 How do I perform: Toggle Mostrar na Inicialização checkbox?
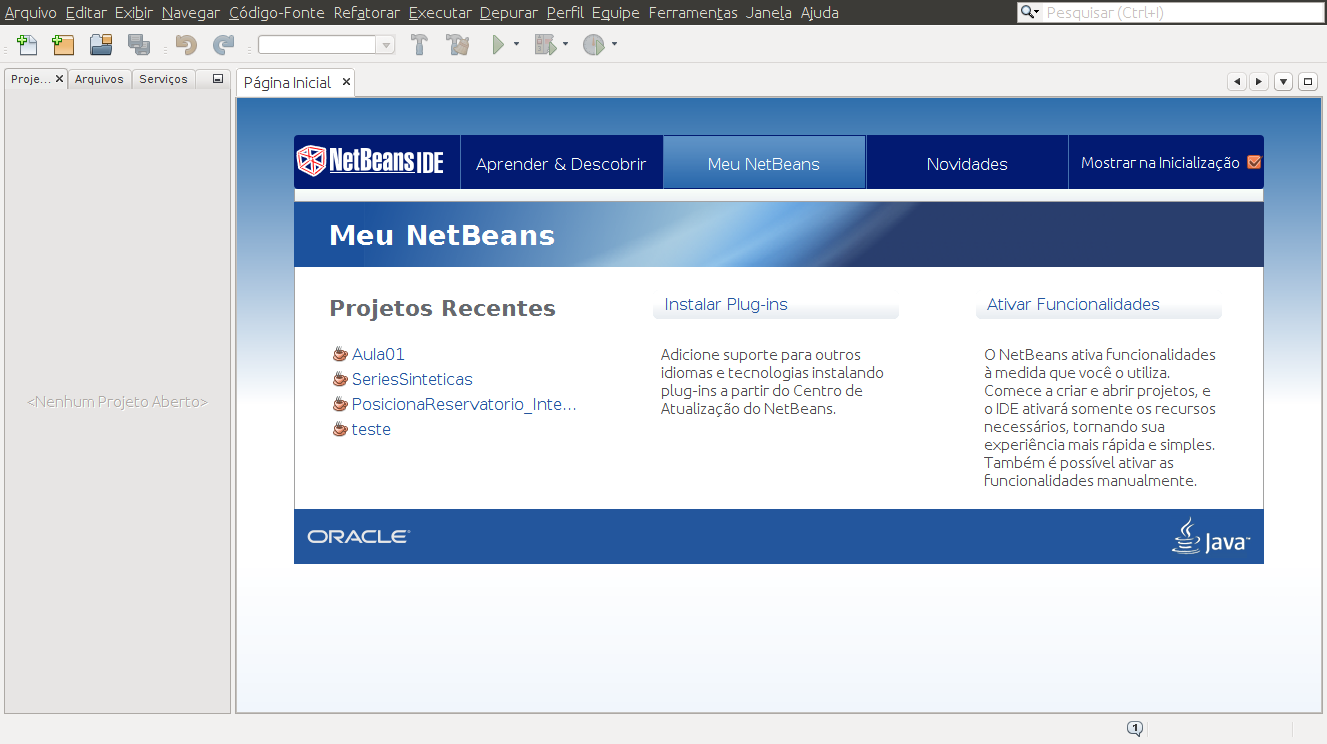1254,162
